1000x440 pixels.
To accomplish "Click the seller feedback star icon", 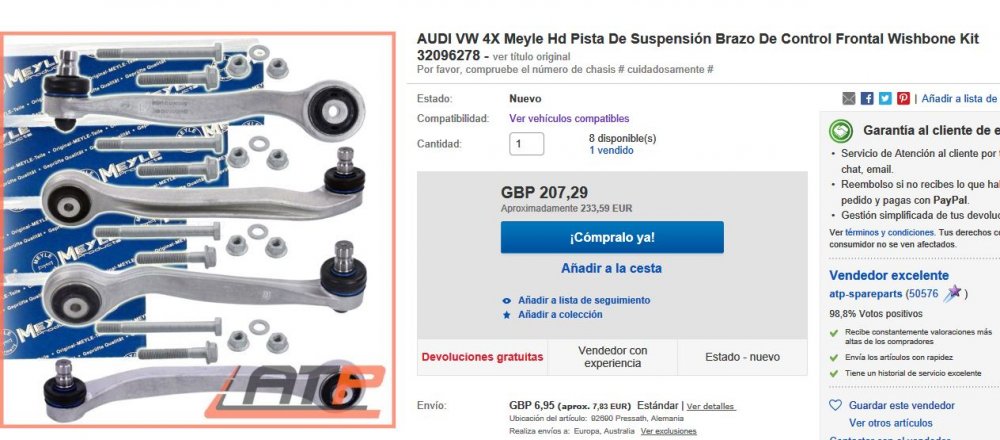I will (953, 293).
